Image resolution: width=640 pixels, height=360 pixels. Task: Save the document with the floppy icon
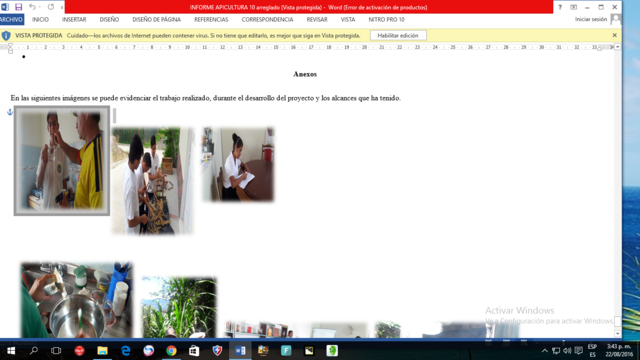18,7
